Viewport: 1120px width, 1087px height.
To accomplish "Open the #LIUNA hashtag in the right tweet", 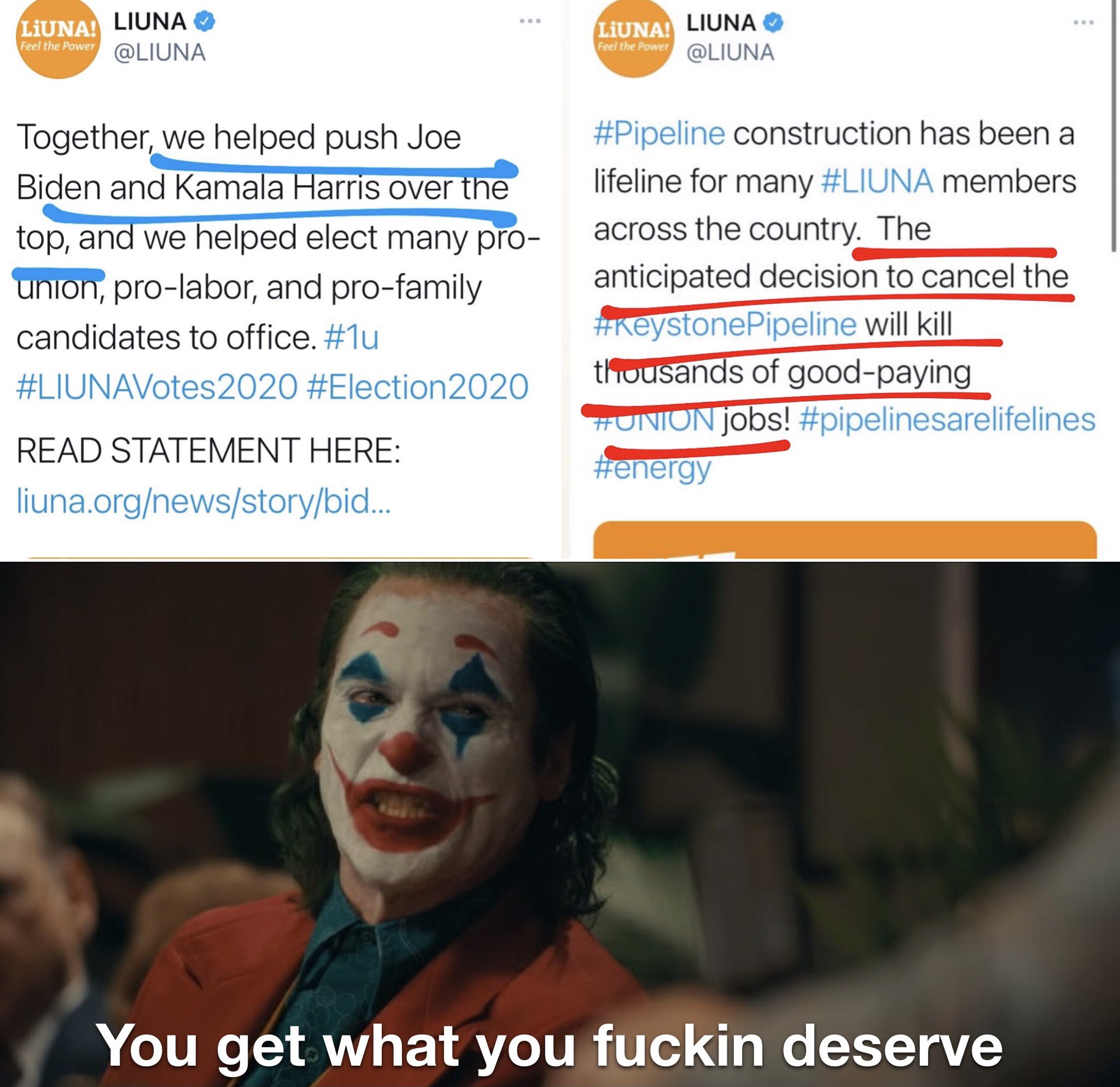I will (x=877, y=182).
